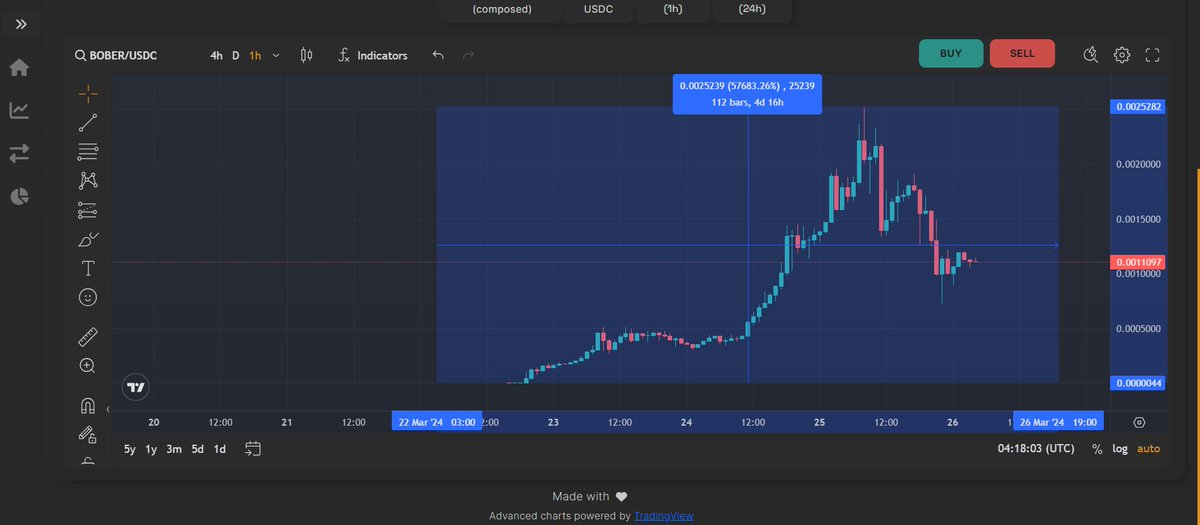The height and width of the screenshot is (525, 1200).
Task: Select the long position forecasting tool
Action: tap(88, 210)
